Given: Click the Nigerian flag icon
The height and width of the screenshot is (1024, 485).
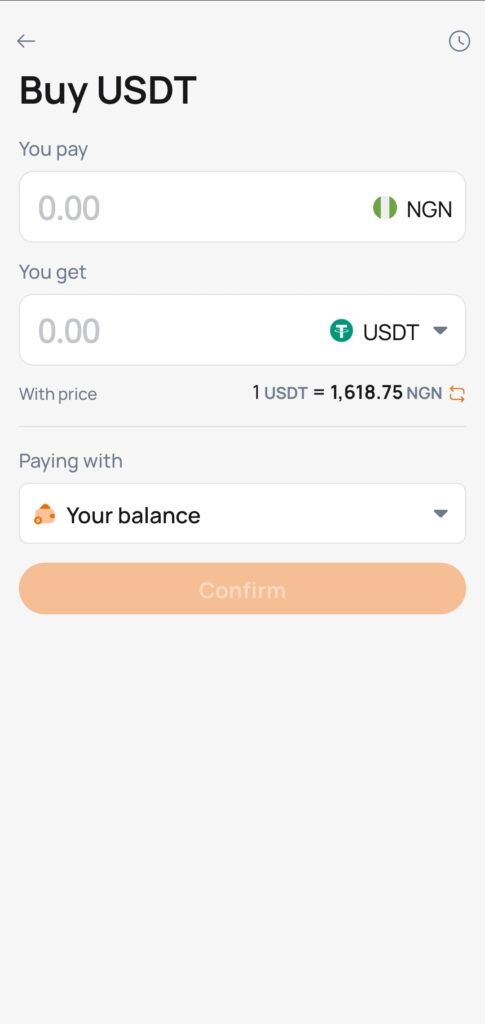Looking at the screenshot, I should 385,208.
